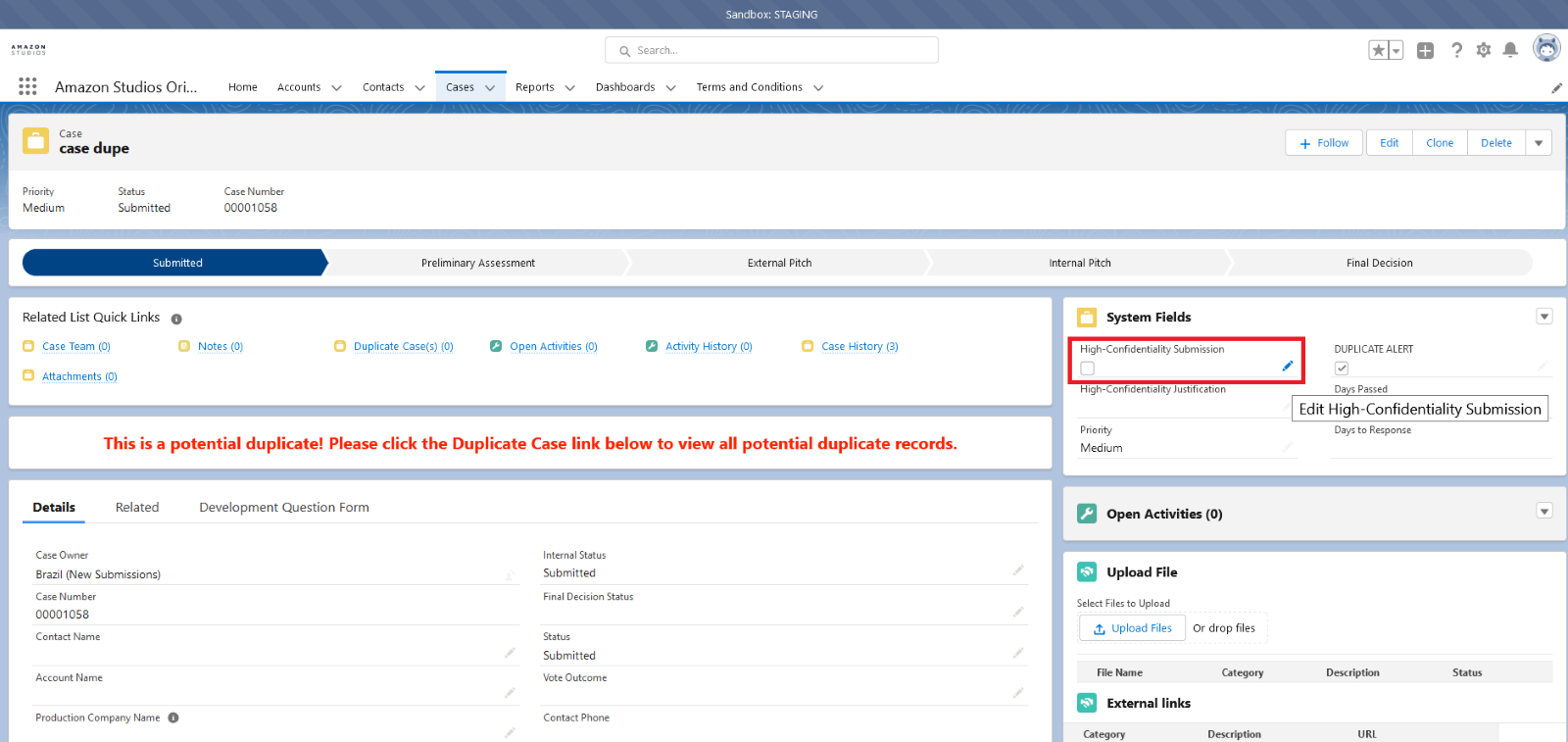1568x742 pixels.
Task: Open the App Launcher grid icon
Action: pyautogui.click(x=27, y=86)
